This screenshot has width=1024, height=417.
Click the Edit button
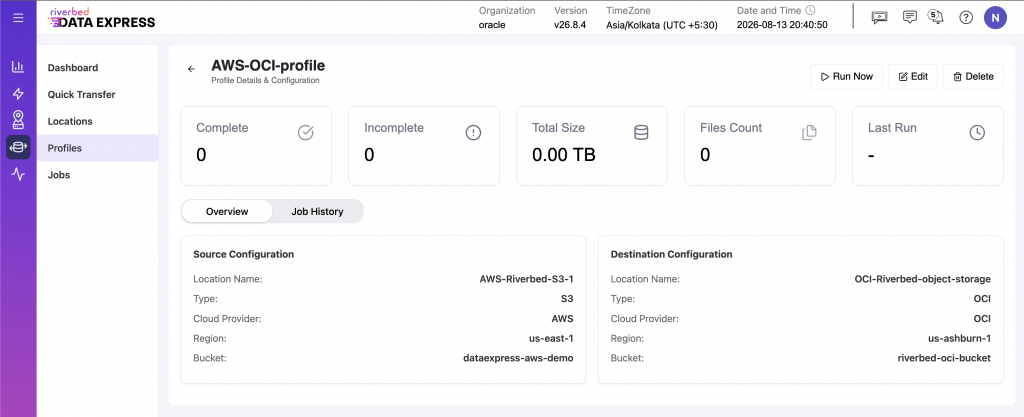click(x=913, y=76)
